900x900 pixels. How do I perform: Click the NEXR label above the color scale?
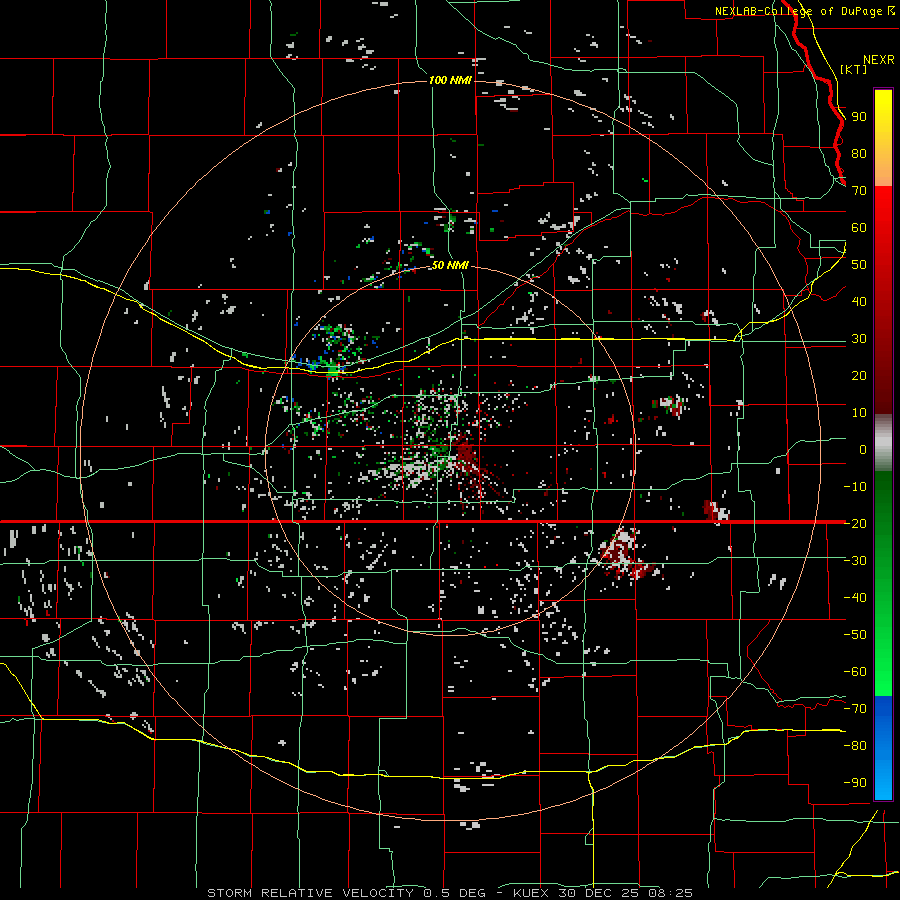[879, 60]
